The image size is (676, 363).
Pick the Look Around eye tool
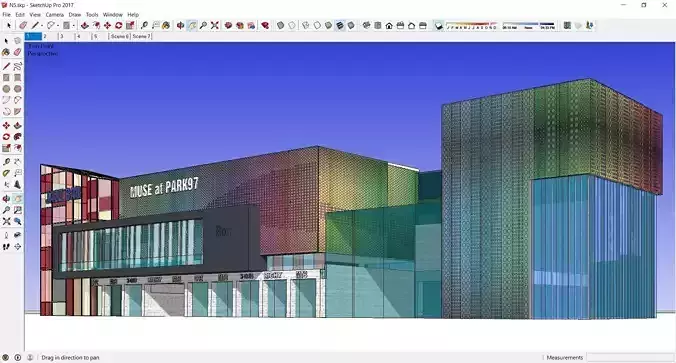(17, 235)
